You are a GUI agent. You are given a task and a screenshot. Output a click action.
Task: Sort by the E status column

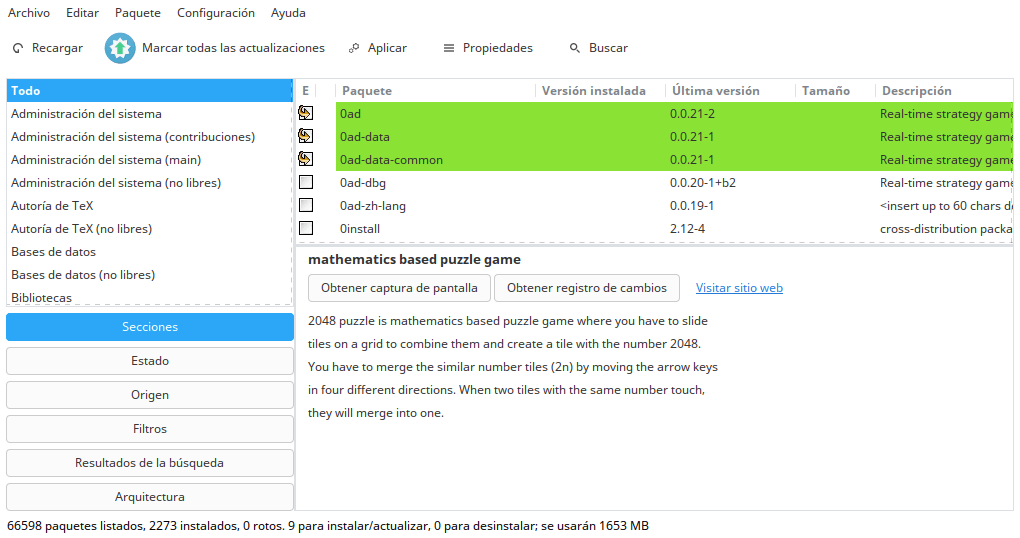306,90
